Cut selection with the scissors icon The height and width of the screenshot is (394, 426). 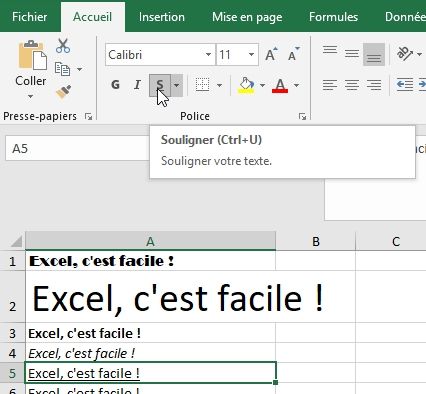(x=63, y=46)
